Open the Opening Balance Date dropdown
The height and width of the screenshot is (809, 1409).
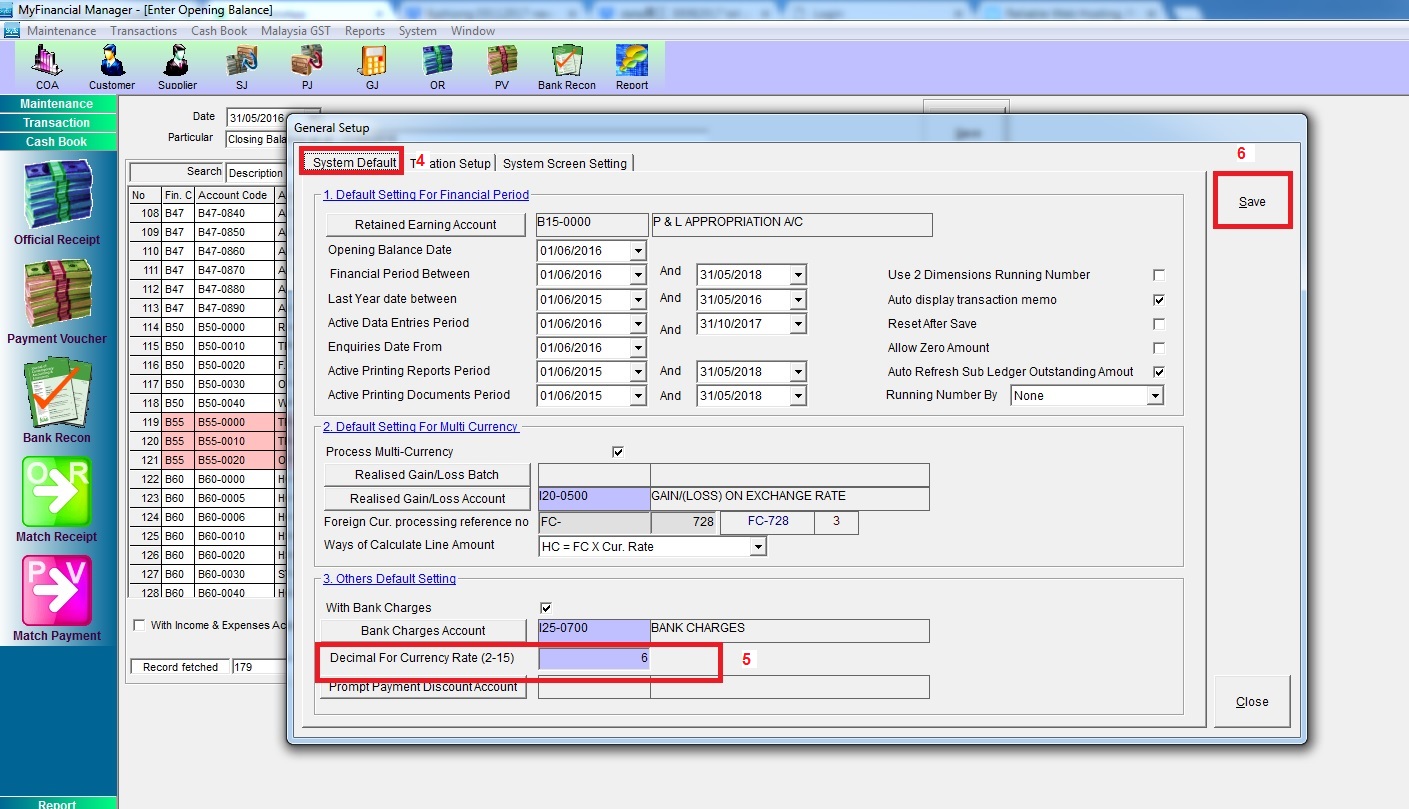pyautogui.click(x=638, y=251)
